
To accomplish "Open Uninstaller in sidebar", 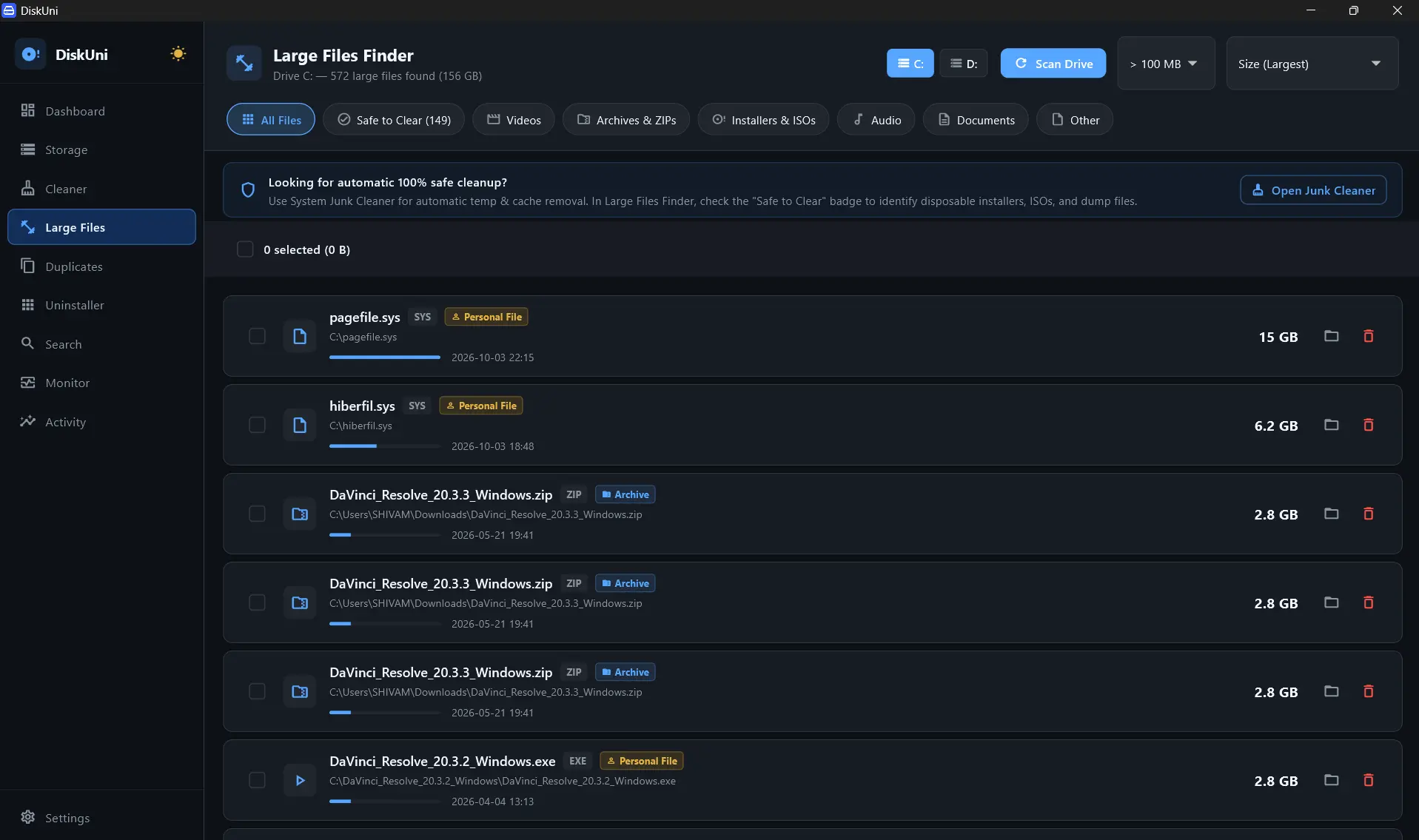I will pyautogui.click(x=101, y=305).
